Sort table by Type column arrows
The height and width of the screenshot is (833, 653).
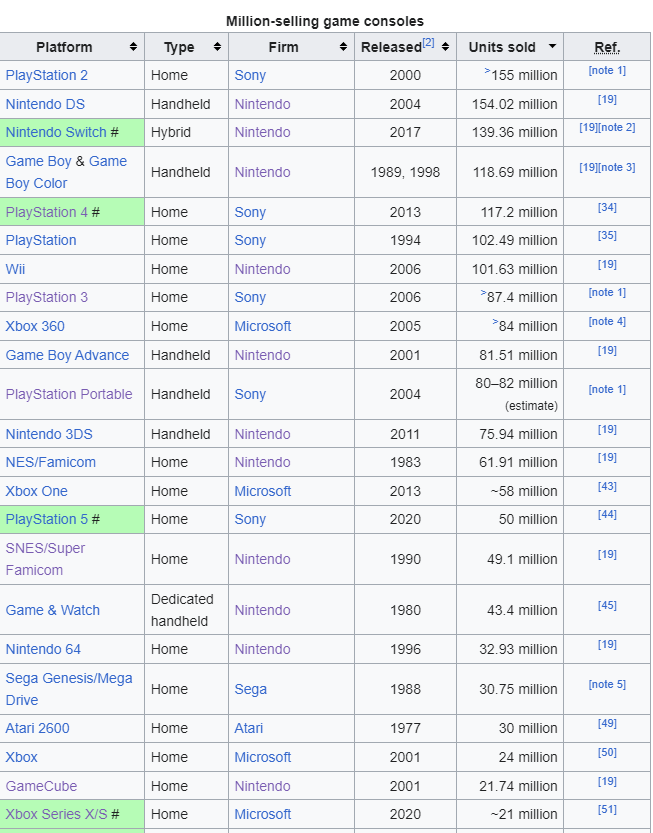coord(217,47)
